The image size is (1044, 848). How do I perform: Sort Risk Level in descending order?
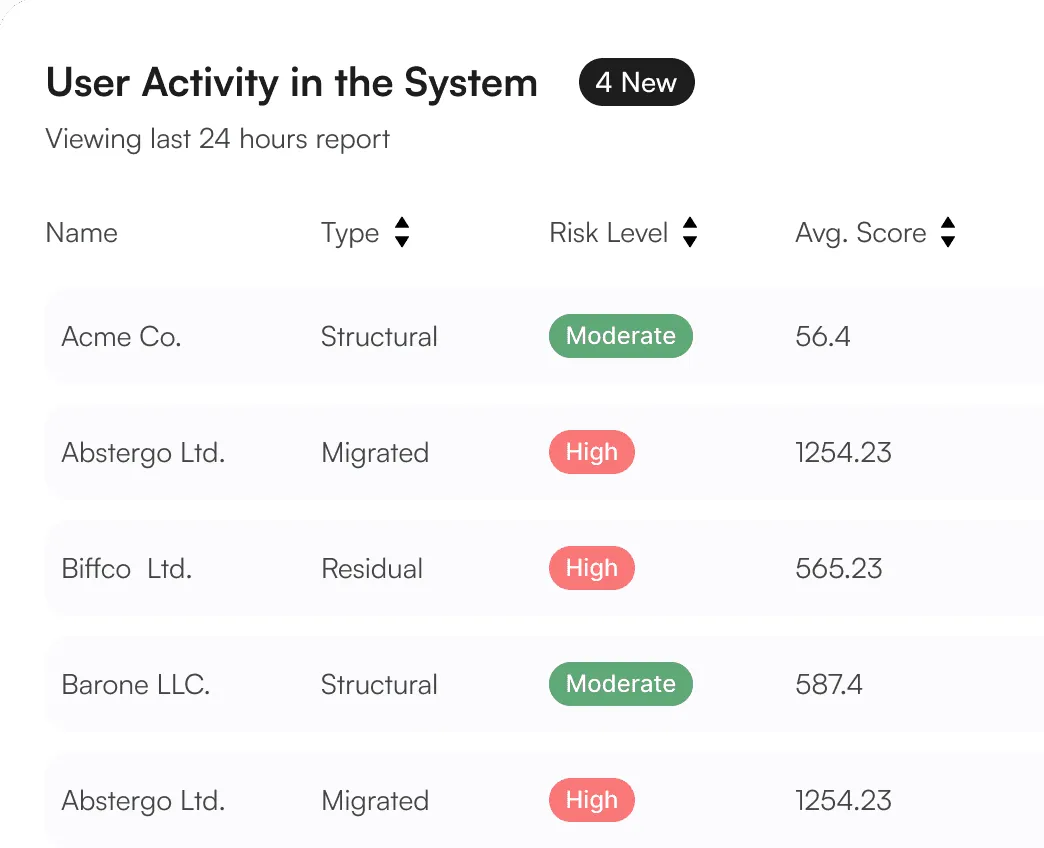(690, 241)
